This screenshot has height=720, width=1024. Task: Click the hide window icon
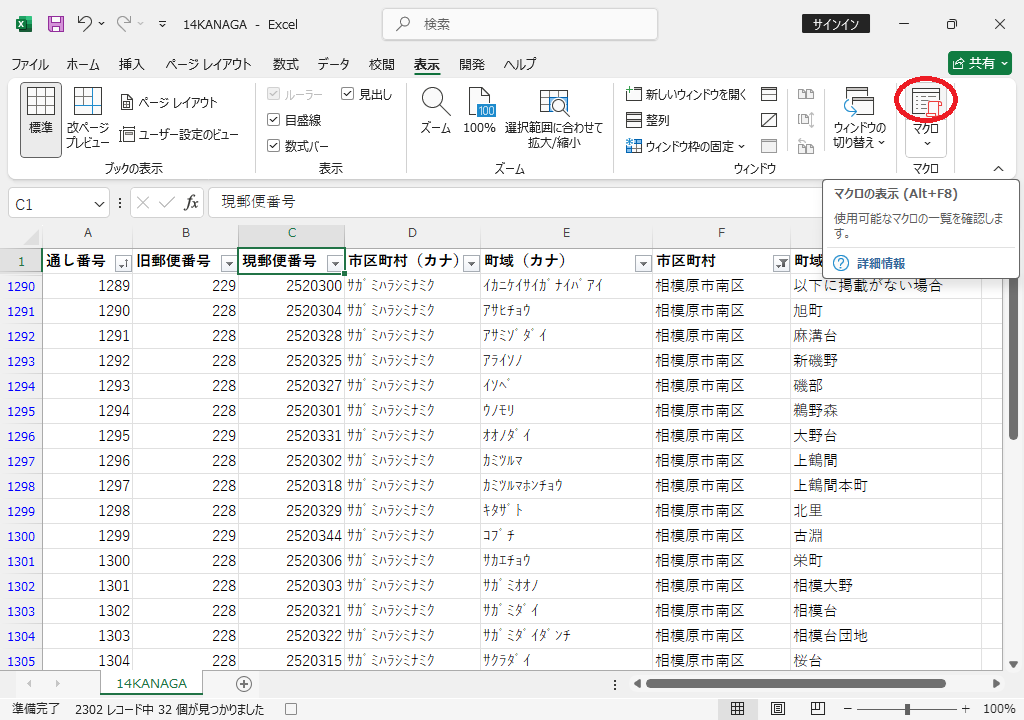pos(769,120)
